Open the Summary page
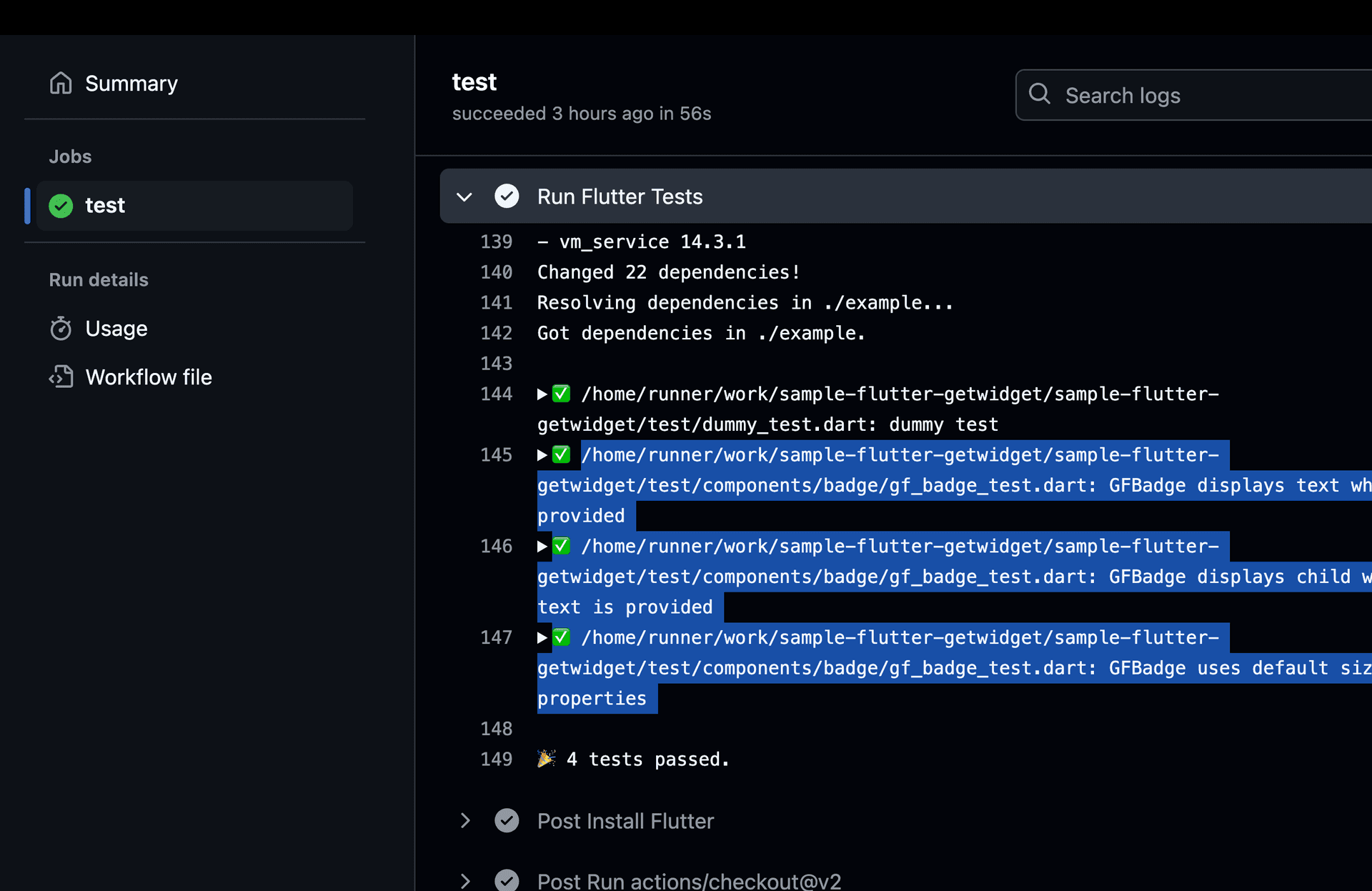1372x891 pixels. (131, 84)
